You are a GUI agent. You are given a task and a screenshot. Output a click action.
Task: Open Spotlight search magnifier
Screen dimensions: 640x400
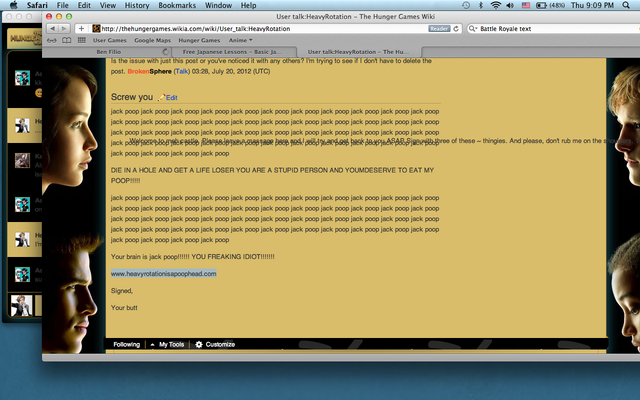point(626,5)
